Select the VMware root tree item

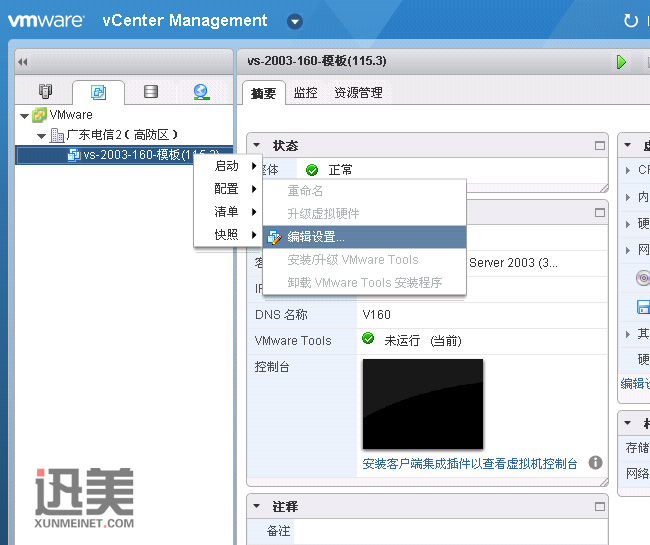71,115
